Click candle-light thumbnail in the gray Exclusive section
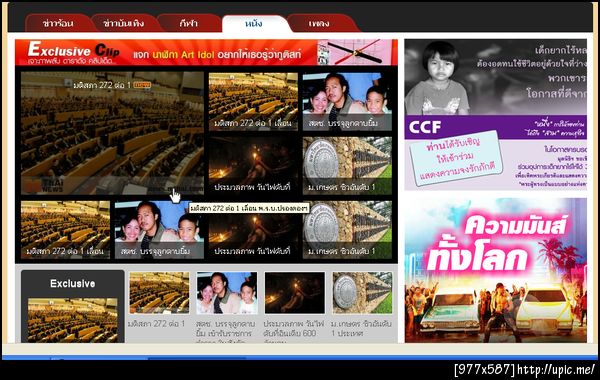The height and width of the screenshot is (380, 600). (295, 293)
